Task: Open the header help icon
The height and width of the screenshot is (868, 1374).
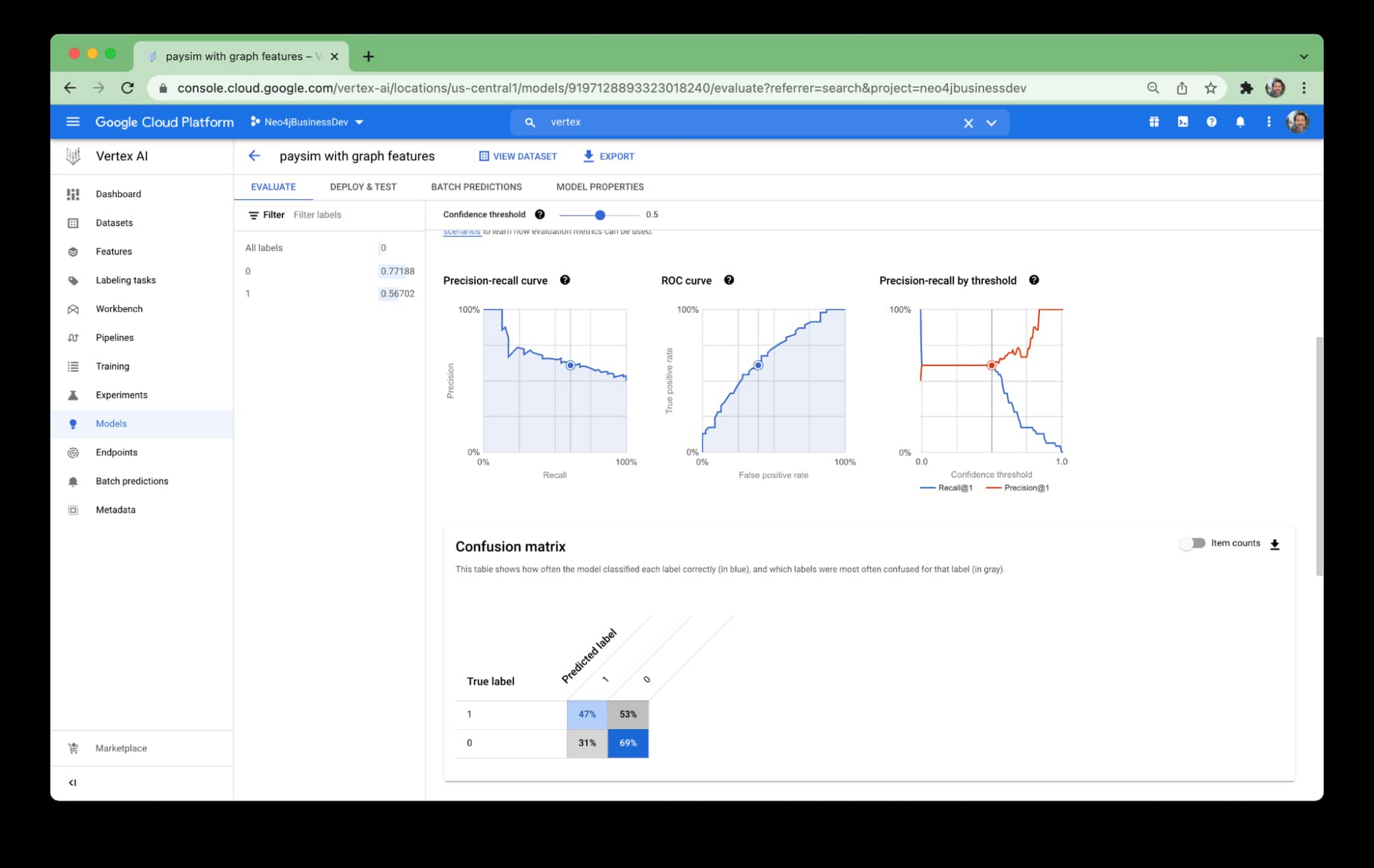Action: click(1211, 122)
